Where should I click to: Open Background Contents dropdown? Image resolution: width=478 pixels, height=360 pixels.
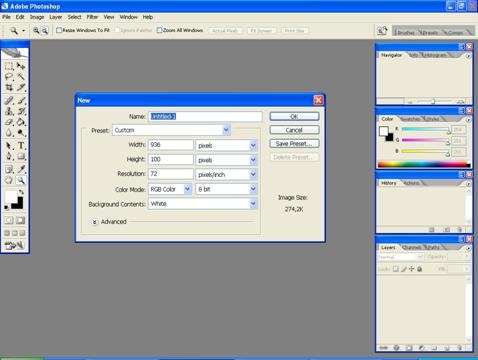253,204
